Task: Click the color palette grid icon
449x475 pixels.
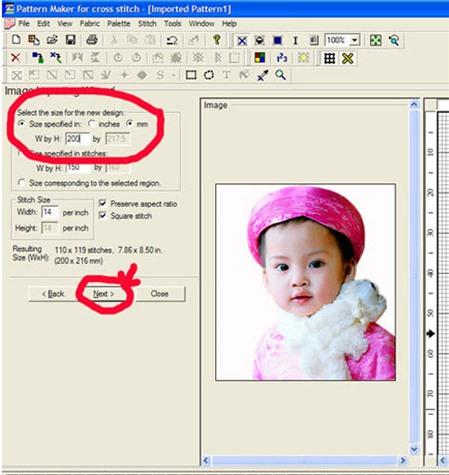Action: point(260,58)
